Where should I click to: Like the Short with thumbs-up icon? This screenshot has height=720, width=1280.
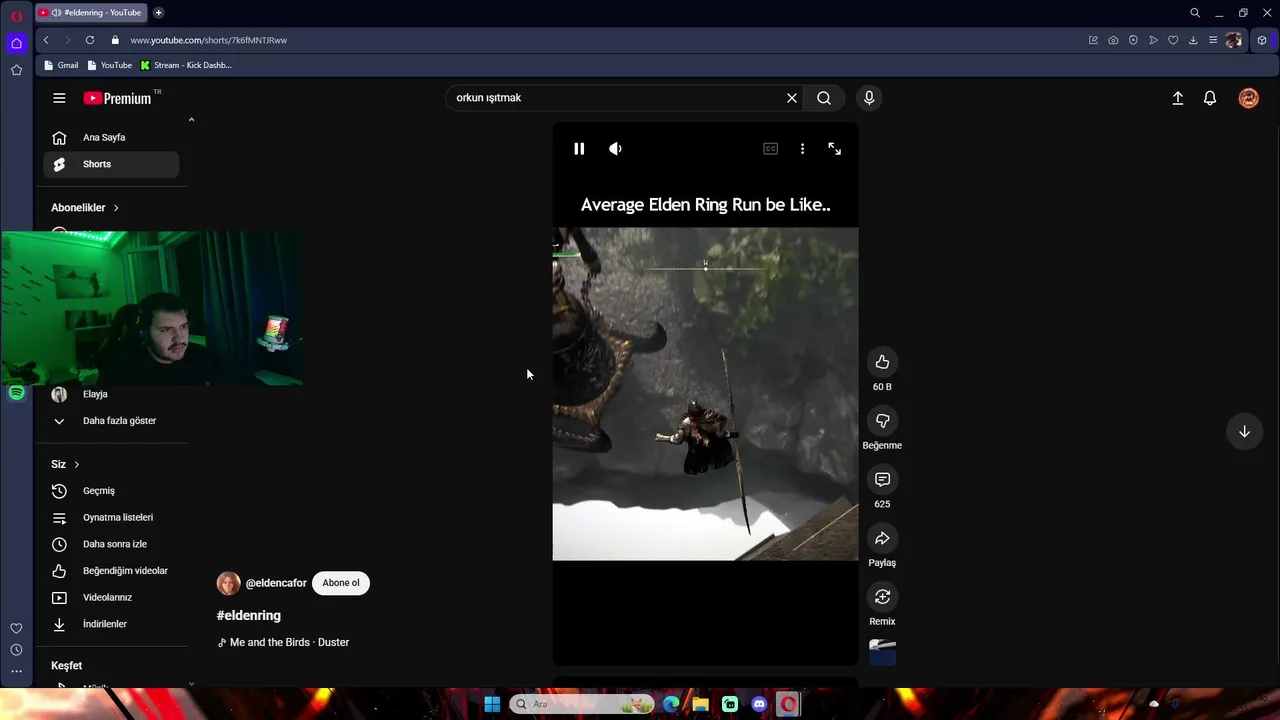882,362
